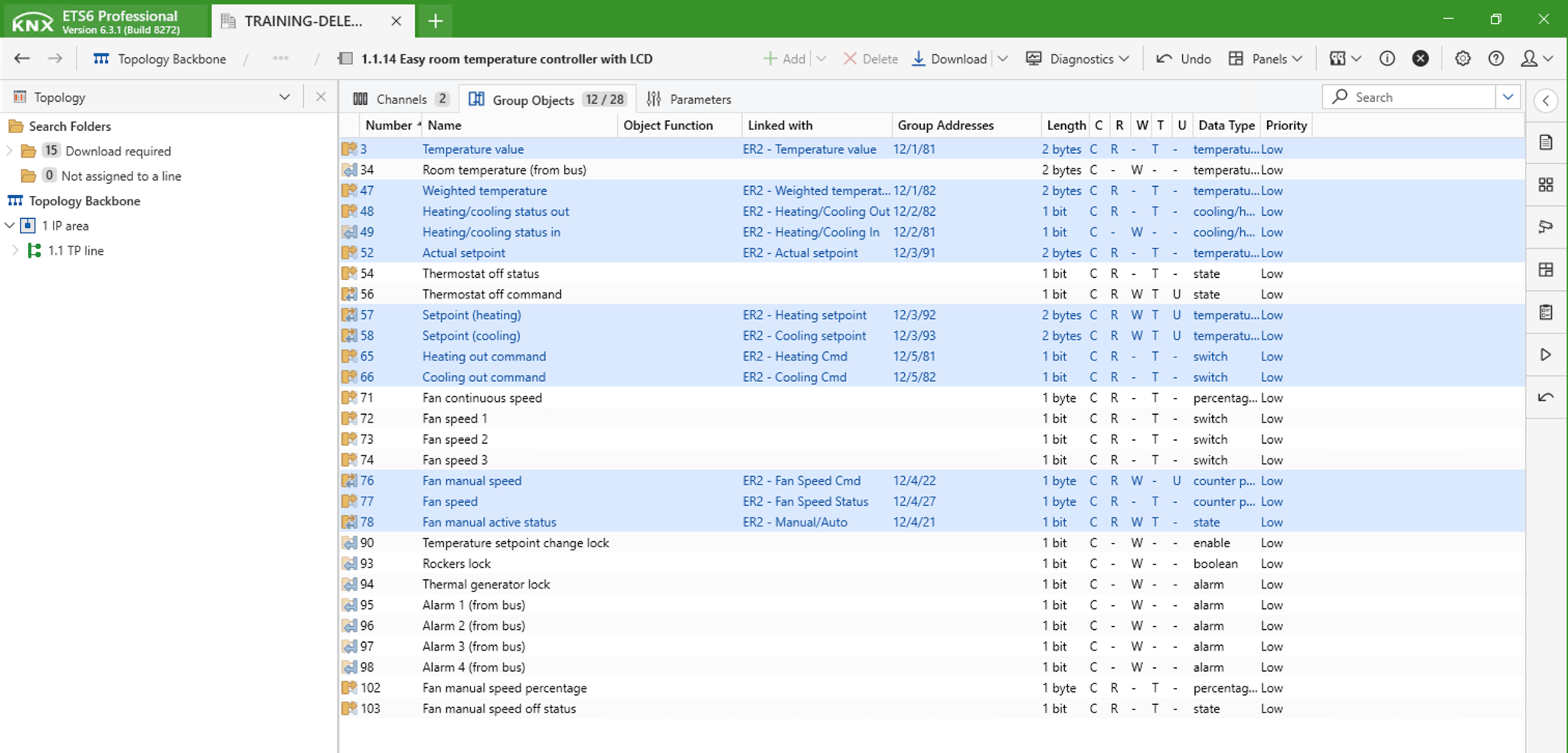Click the Download button
The width and height of the screenshot is (1568, 753).
pos(949,59)
